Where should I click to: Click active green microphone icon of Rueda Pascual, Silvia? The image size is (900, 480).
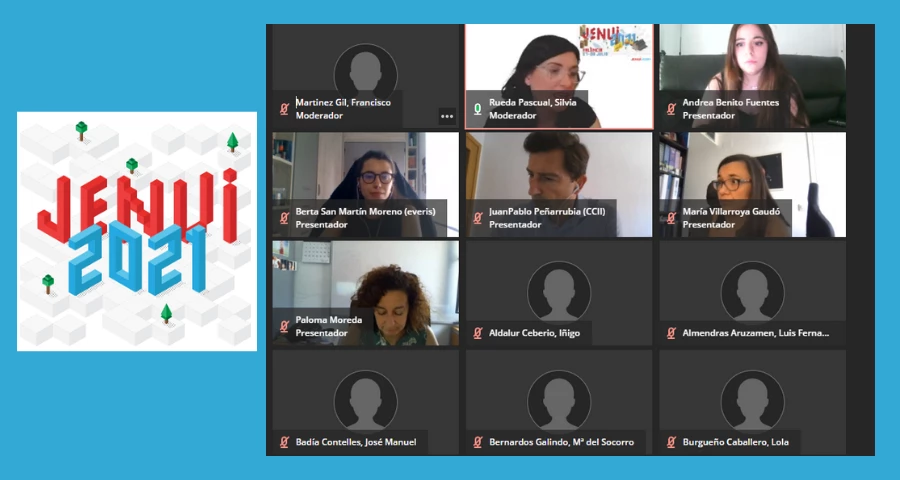[477, 109]
